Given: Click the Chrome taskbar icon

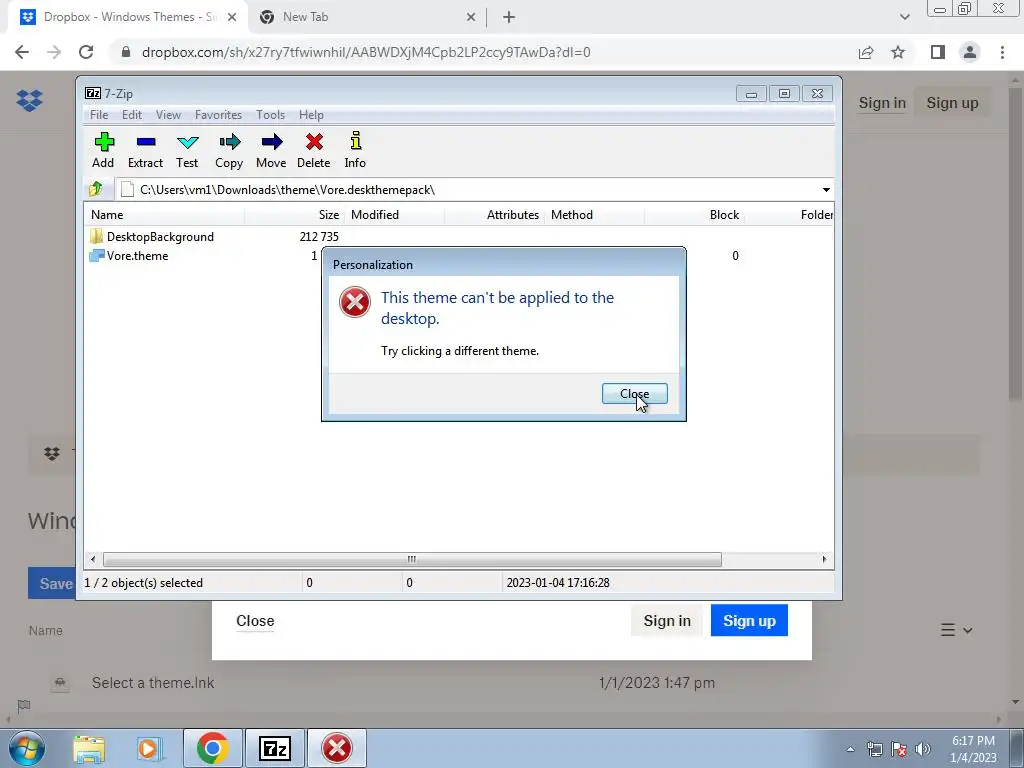Looking at the screenshot, I should click(212, 748).
